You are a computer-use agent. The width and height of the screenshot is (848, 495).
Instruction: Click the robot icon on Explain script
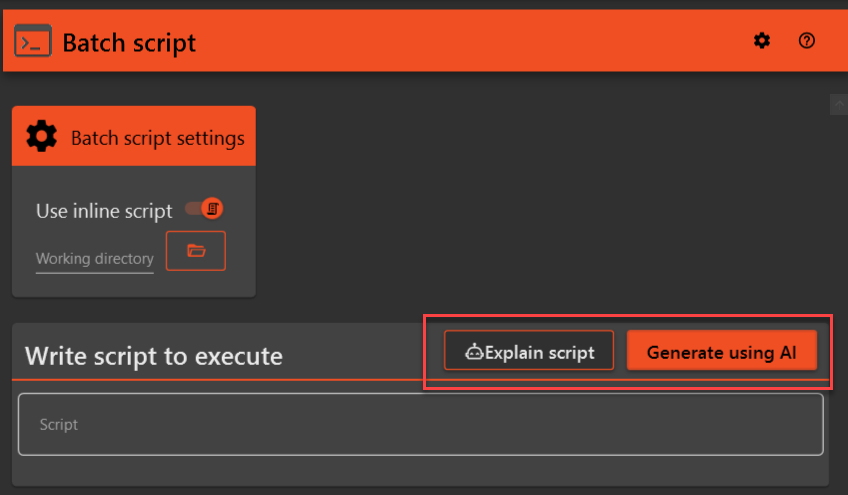[x=474, y=352]
